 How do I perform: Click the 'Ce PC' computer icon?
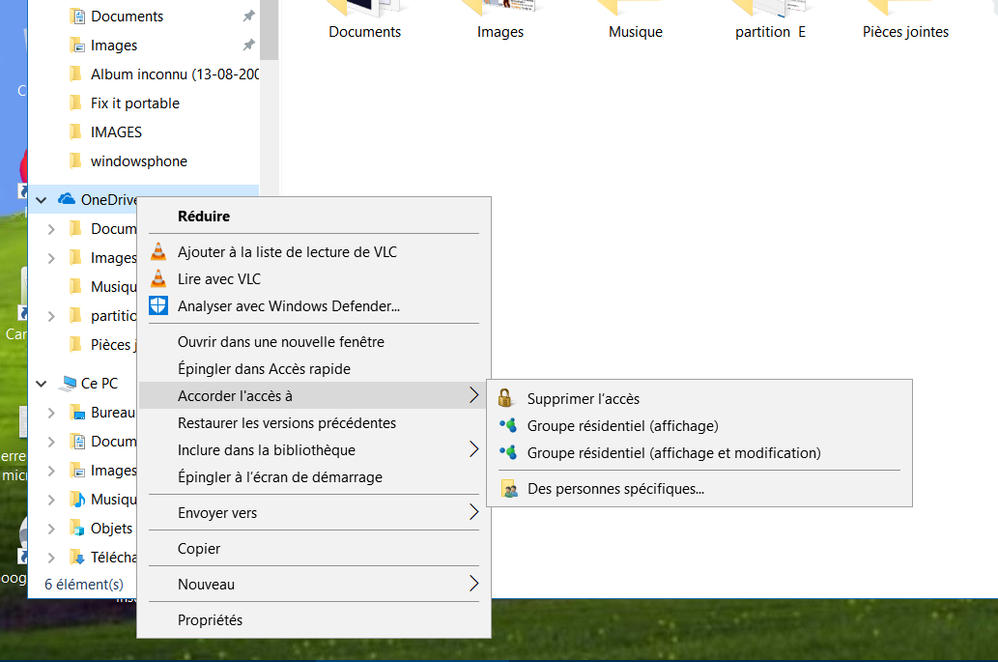coord(68,383)
